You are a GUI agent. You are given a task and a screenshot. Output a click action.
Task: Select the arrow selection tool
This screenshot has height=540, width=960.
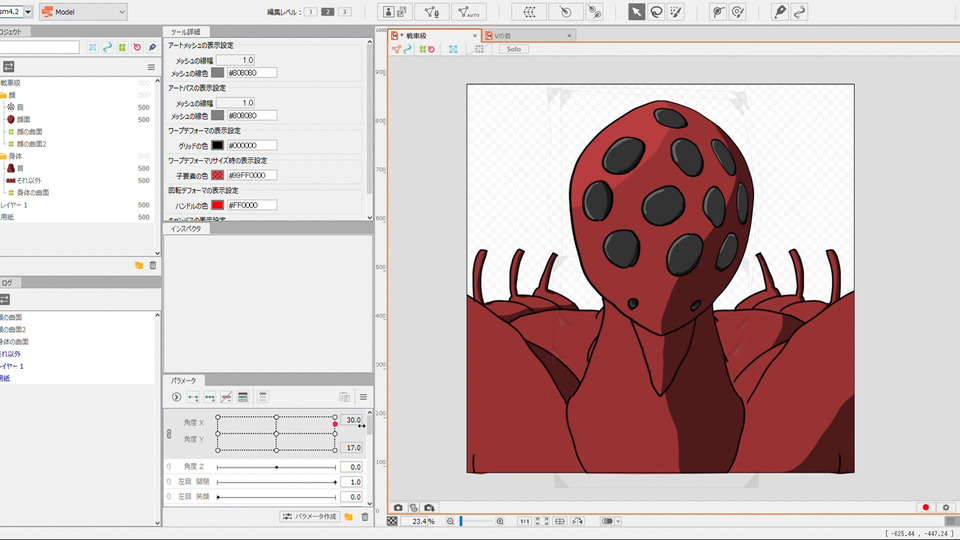coord(636,12)
